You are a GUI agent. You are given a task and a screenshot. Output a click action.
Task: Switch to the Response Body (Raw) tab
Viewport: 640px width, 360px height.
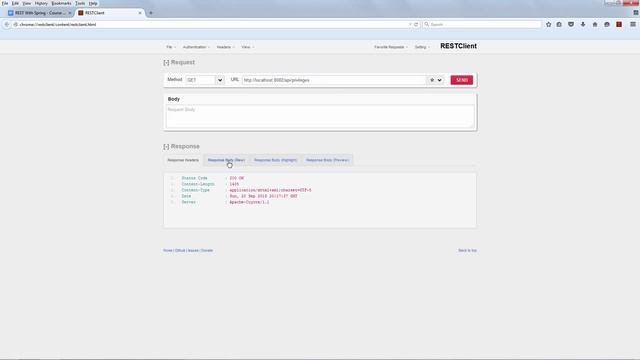[x=227, y=160]
